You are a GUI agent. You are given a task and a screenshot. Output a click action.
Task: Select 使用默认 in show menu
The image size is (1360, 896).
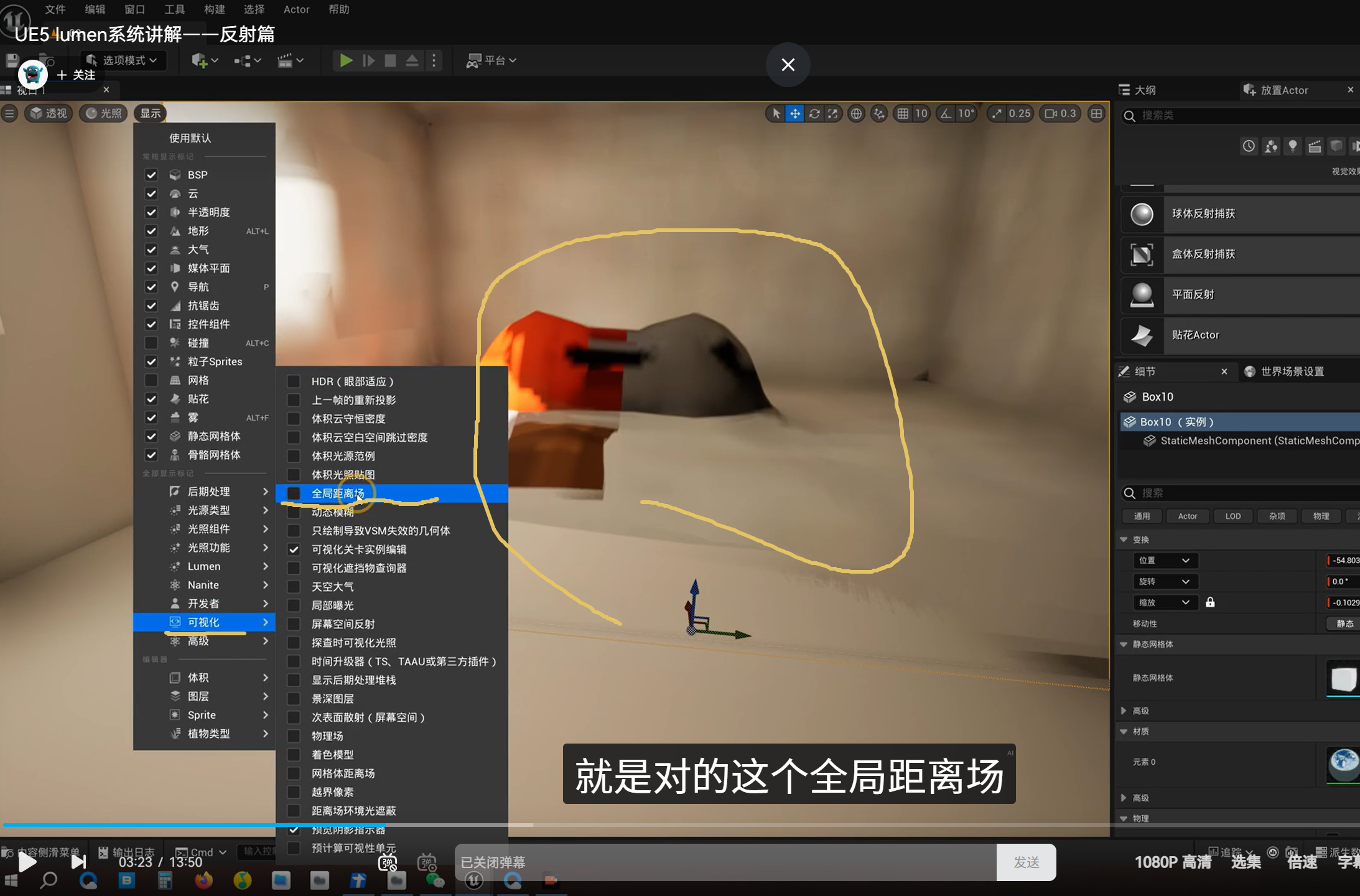click(190, 138)
